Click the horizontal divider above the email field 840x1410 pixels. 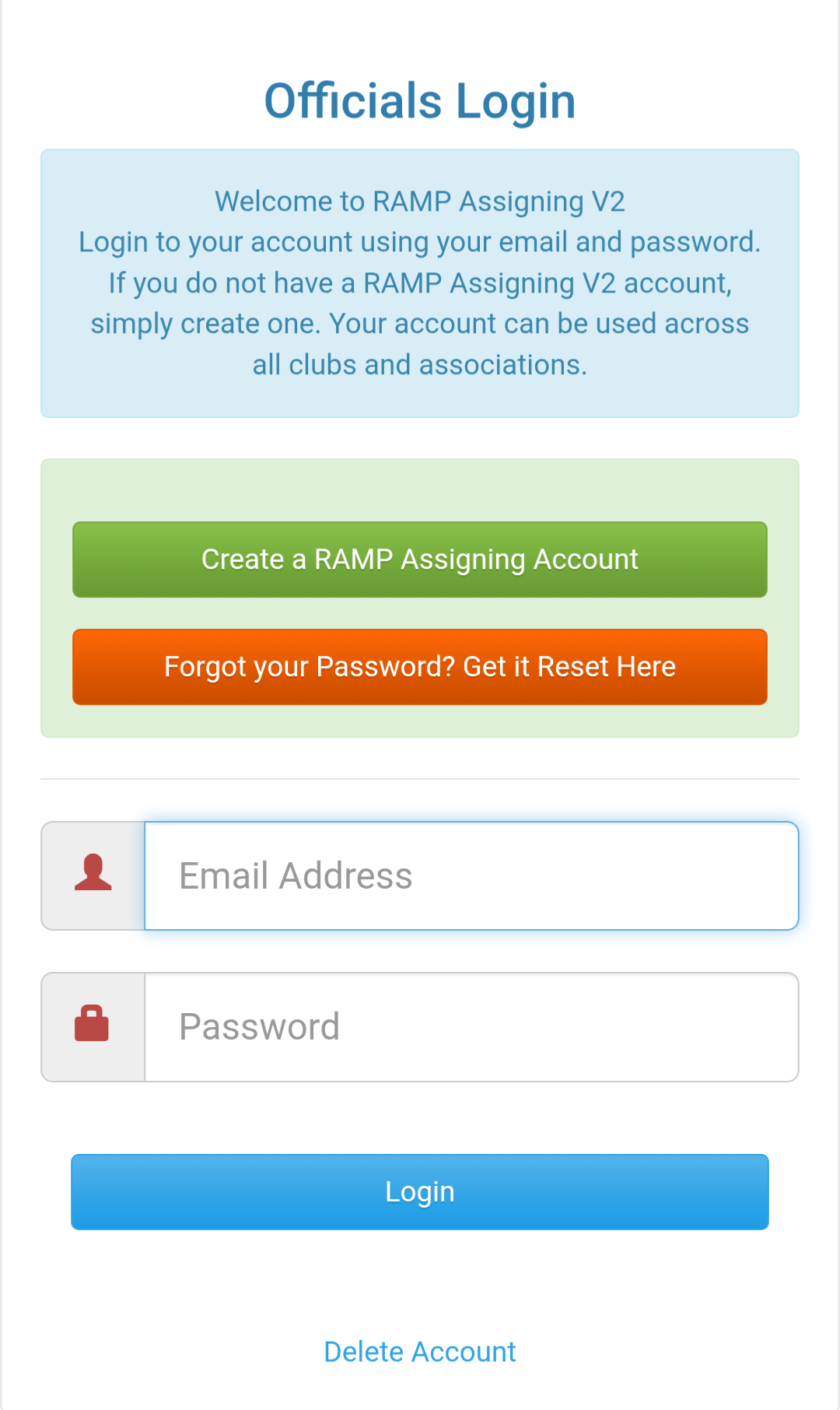[x=420, y=779]
